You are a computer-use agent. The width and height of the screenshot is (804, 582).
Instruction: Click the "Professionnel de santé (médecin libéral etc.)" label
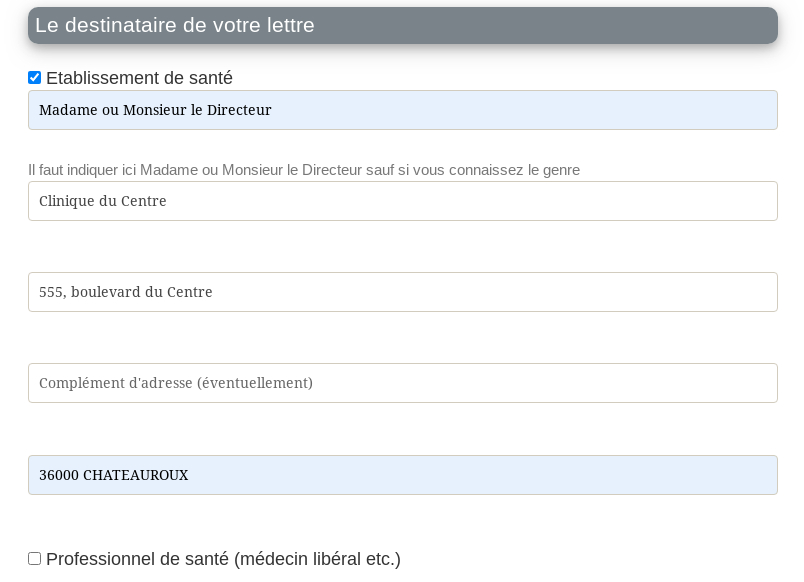223,559
